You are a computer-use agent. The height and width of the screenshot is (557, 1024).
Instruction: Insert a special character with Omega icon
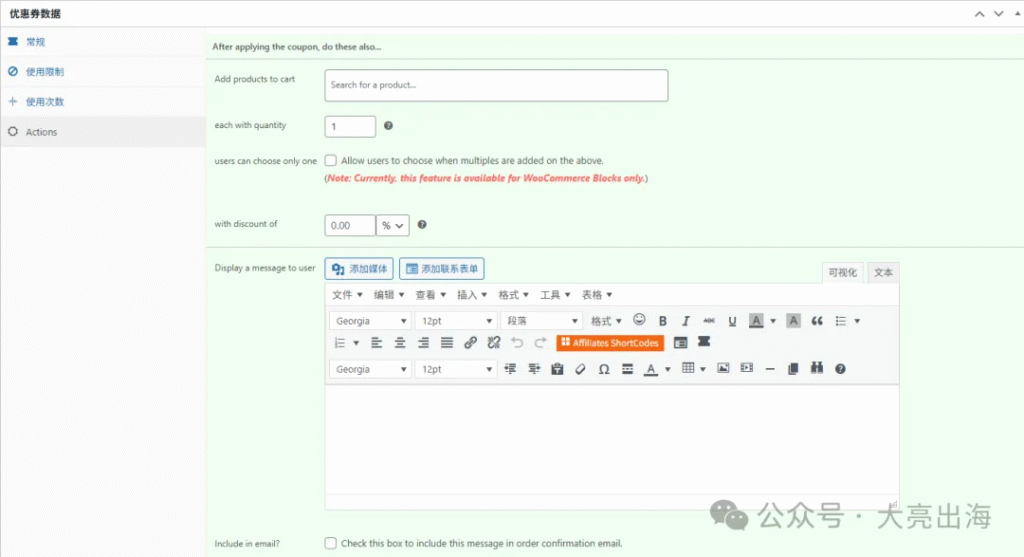604,369
